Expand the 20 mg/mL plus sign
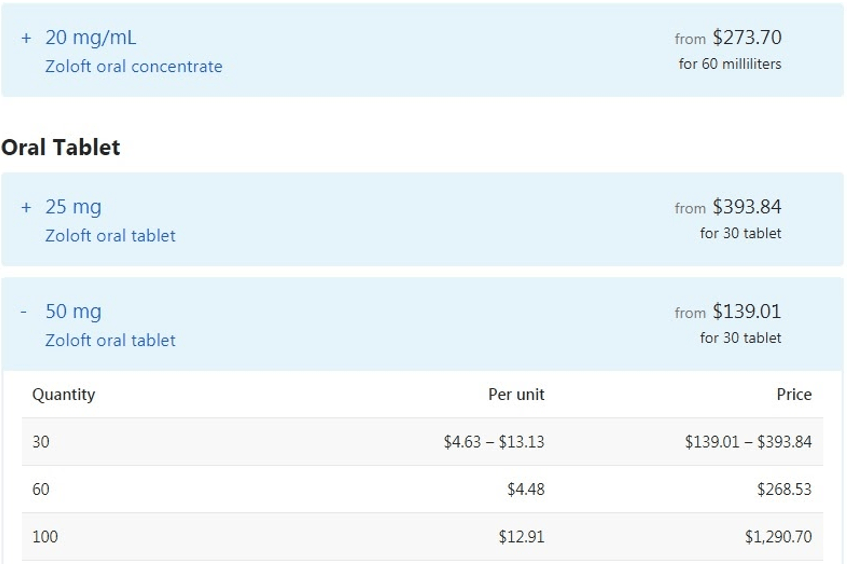Viewport: 849px width, 575px height. [27, 38]
